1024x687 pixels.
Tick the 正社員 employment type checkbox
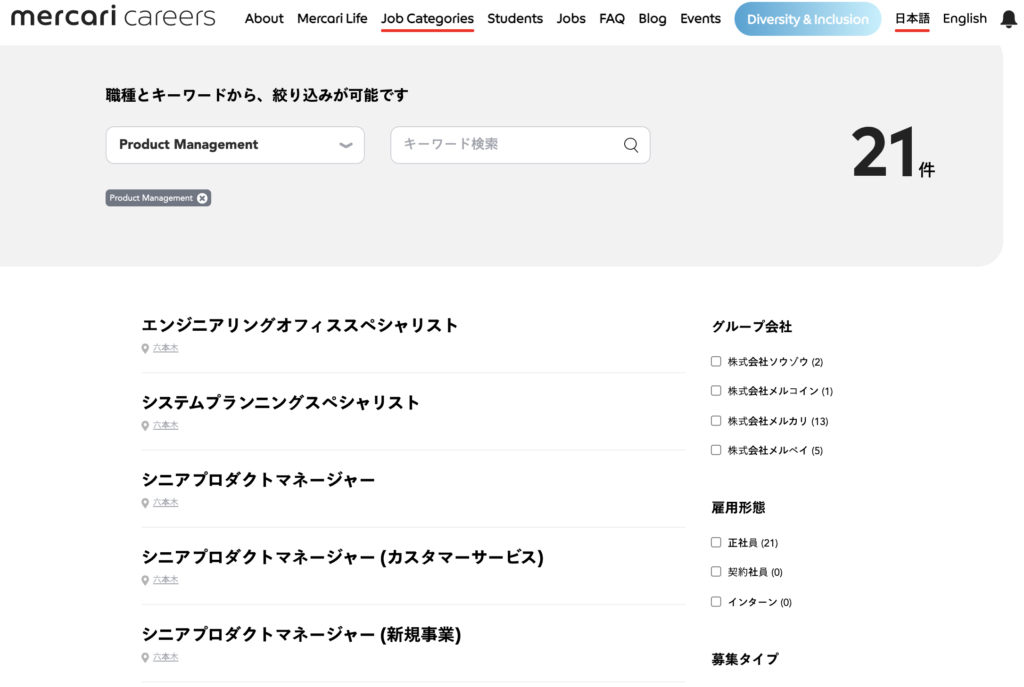pos(716,542)
